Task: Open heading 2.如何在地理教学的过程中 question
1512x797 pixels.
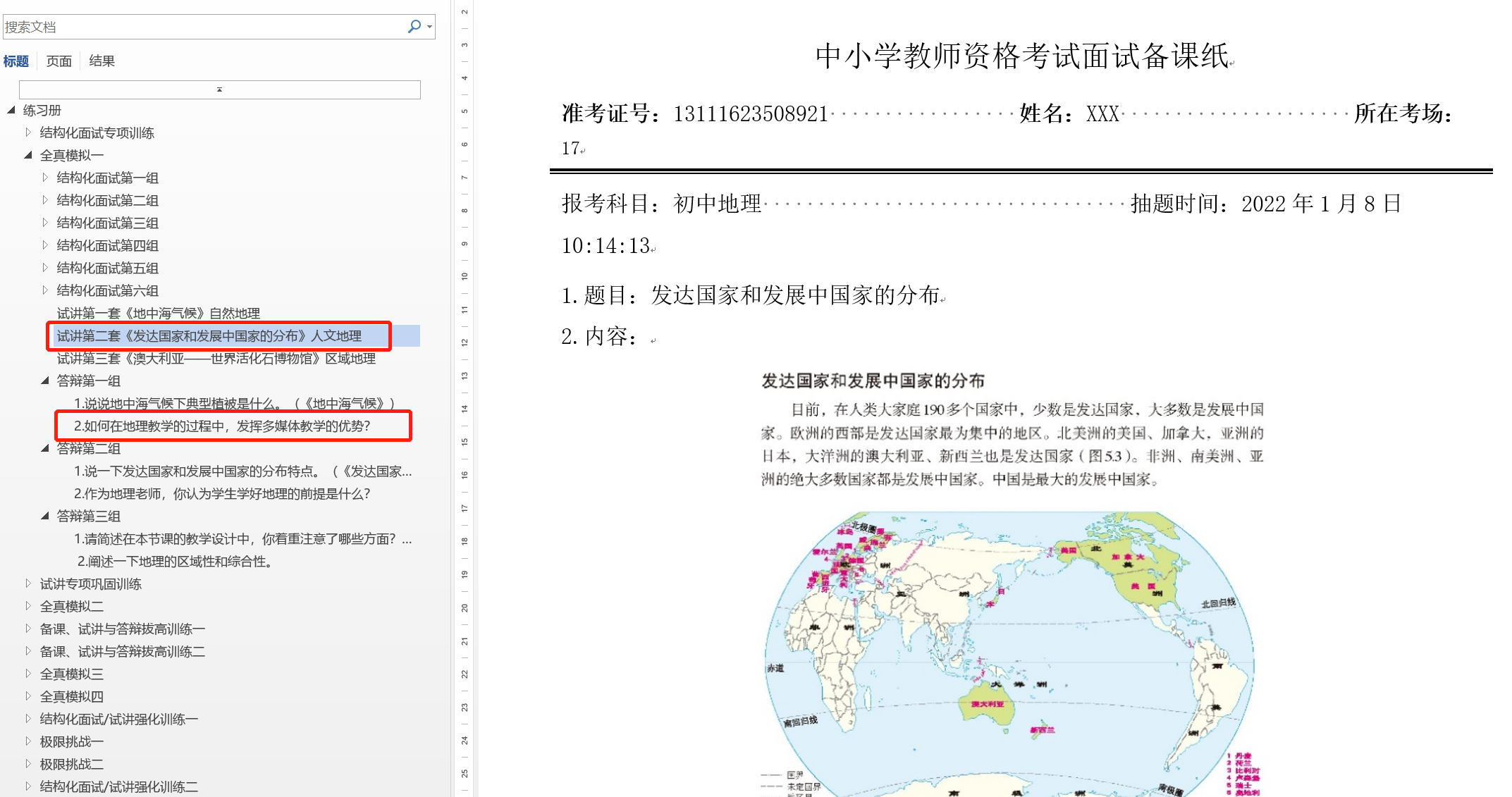Action: (222, 426)
